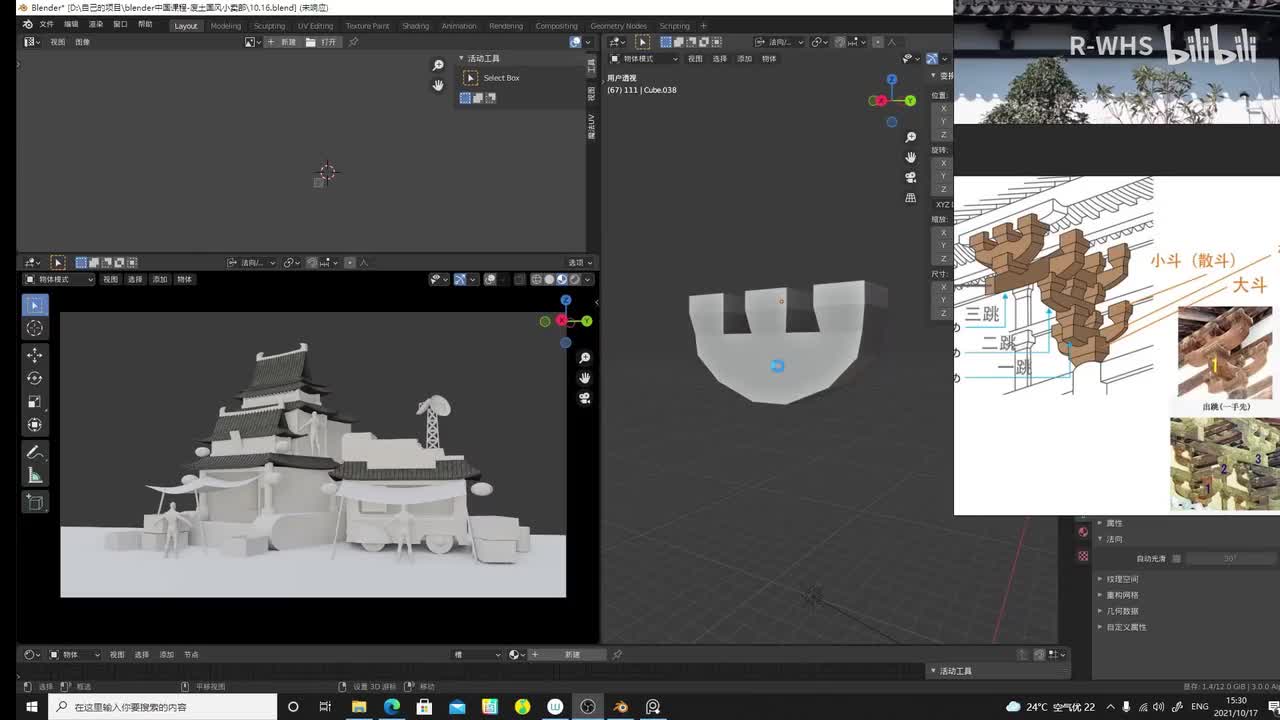This screenshot has width=1280, height=720.
Task: Switch perspective/orthographic grid icon in right viewport
Action: tap(910, 198)
